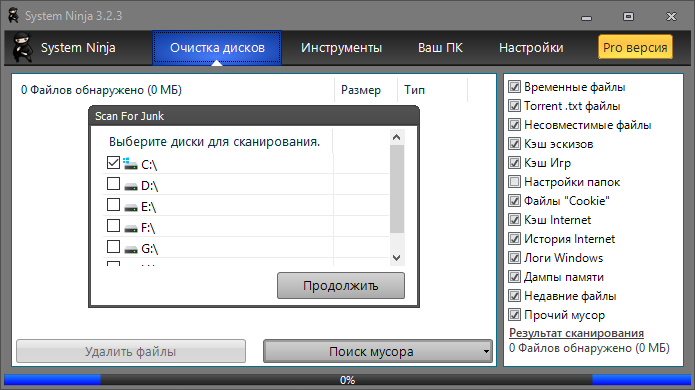This screenshot has width=695, height=390.
Task: Check the G:\ drive checkbox
Action: coord(113,246)
